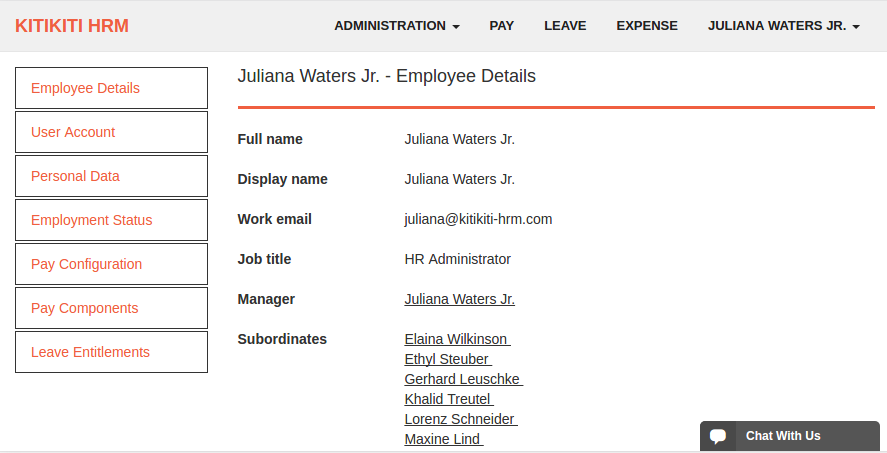Open the Chat With Us widget
This screenshot has height=453, width=887.
783,436
